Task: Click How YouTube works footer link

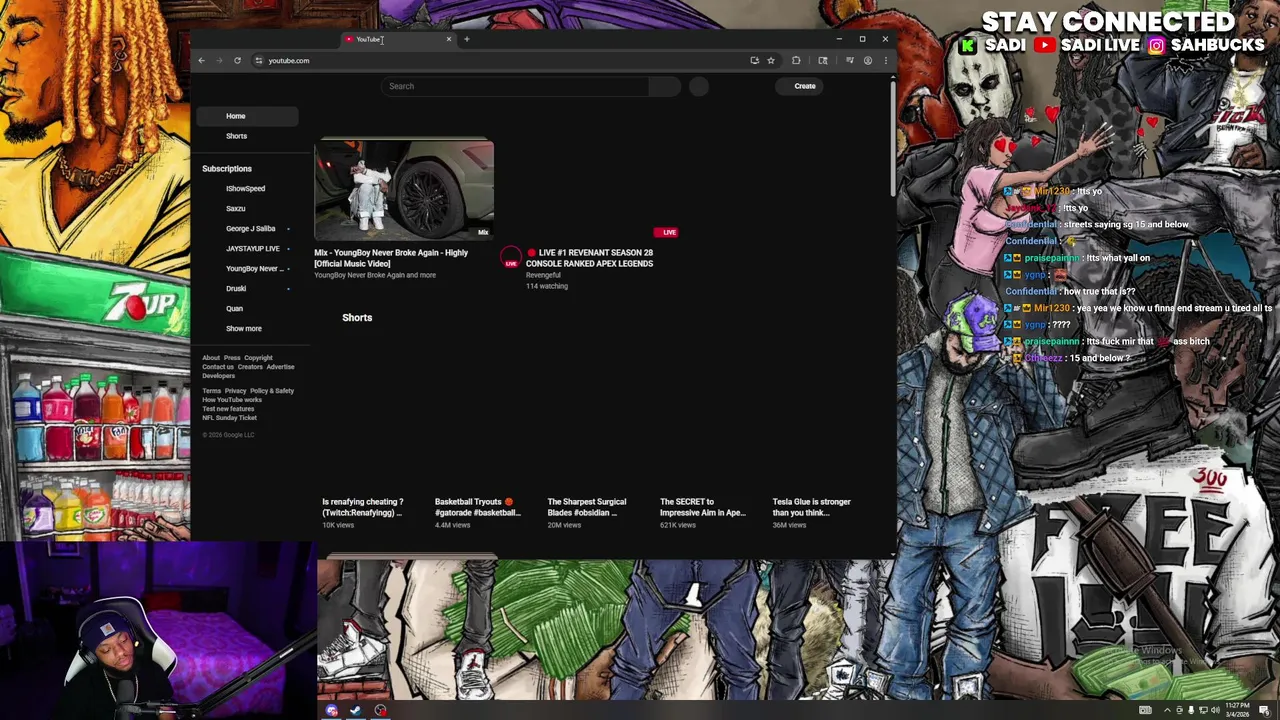Action: pyautogui.click(x=232, y=400)
